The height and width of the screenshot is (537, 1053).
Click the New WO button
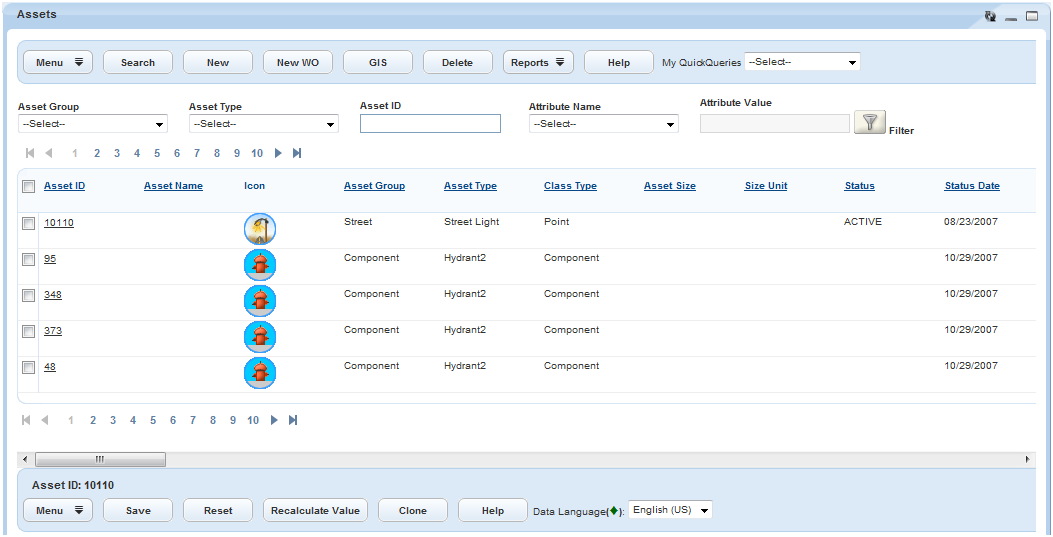point(298,62)
